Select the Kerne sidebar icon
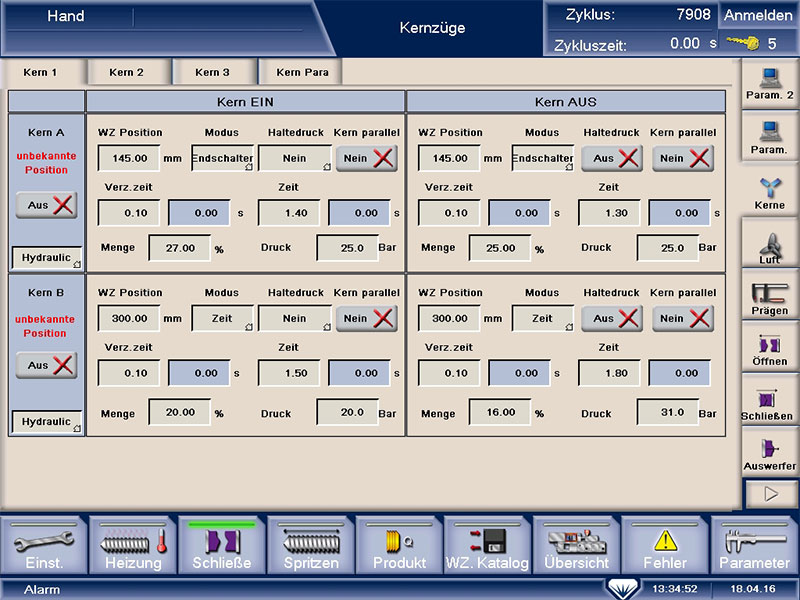Image resolution: width=800 pixels, height=600 pixels. tap(769, 193)
